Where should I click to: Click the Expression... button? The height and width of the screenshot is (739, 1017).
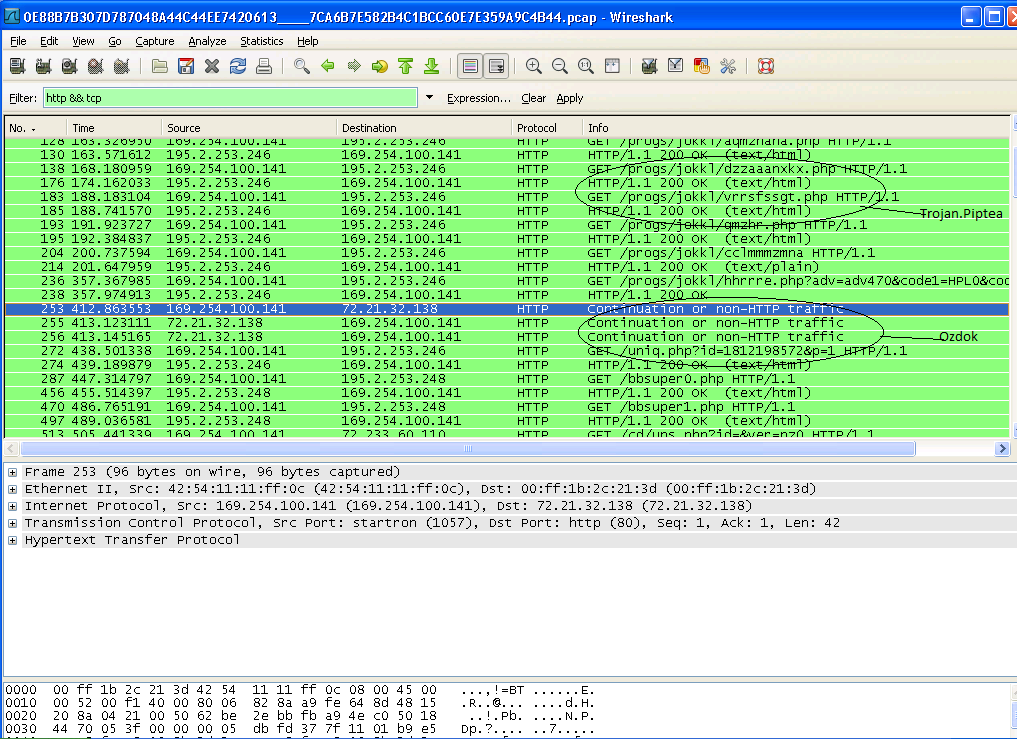479,98
